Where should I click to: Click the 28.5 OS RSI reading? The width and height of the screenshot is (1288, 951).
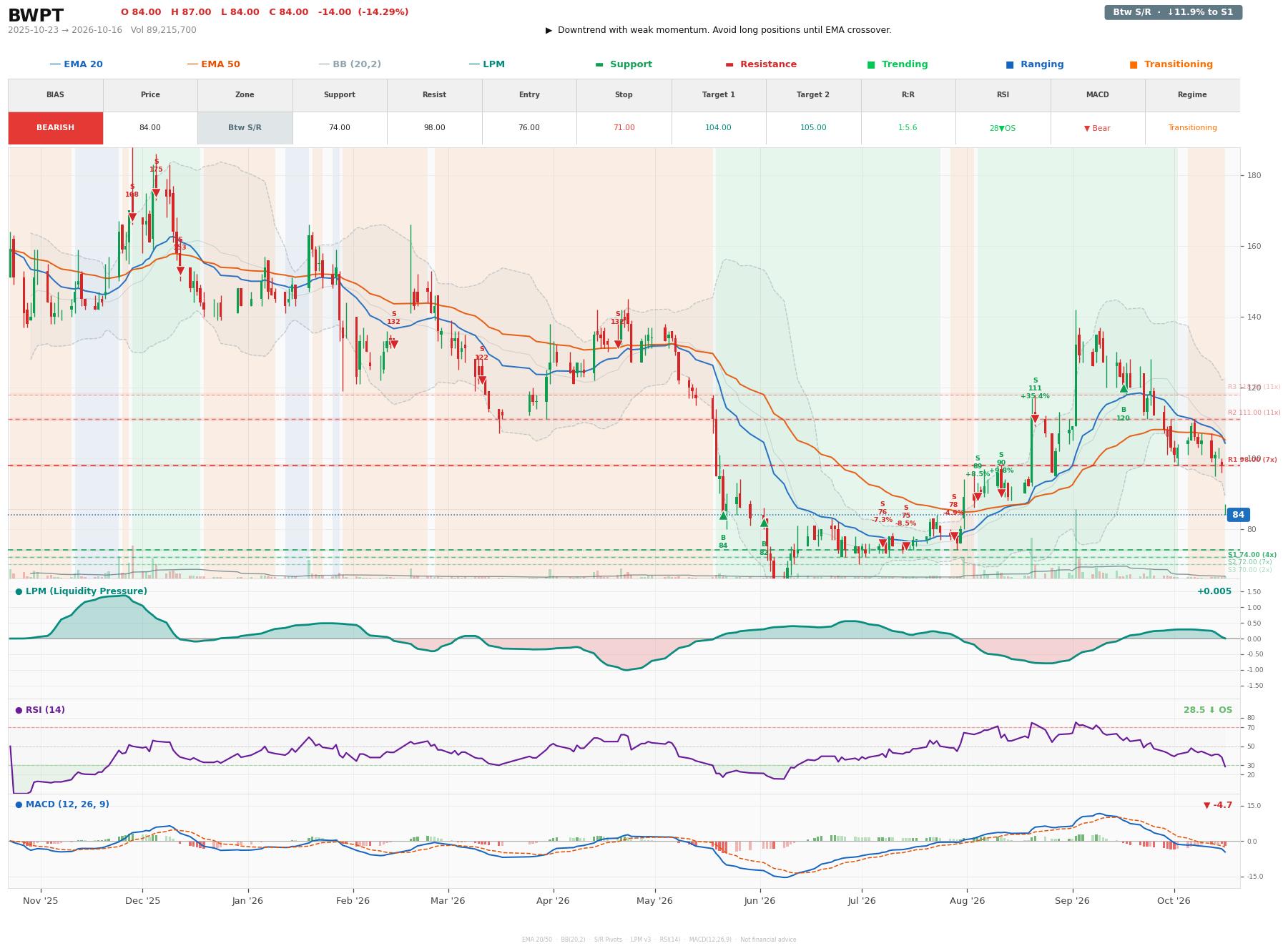pyautogui.click(x=1208, y=710)
